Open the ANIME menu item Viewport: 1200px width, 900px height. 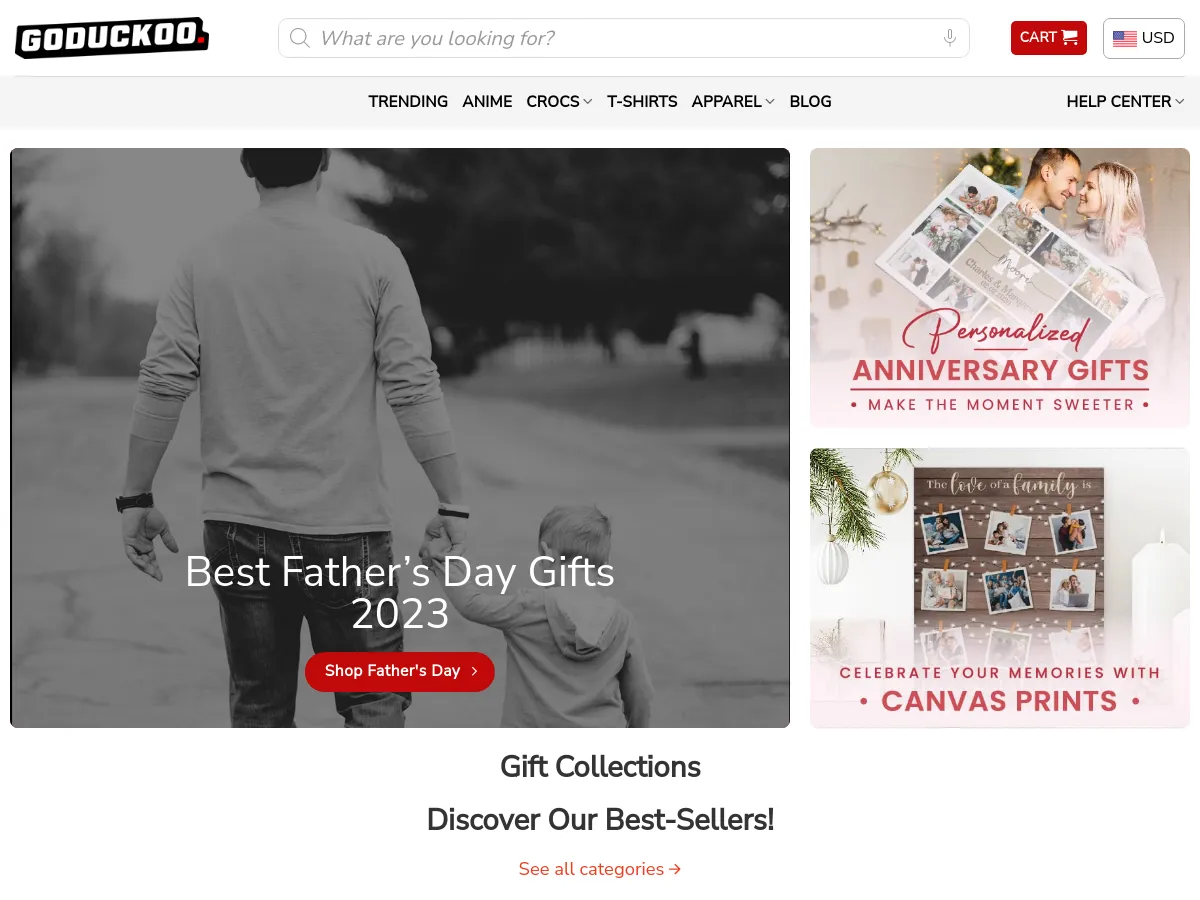click(487, 101)
